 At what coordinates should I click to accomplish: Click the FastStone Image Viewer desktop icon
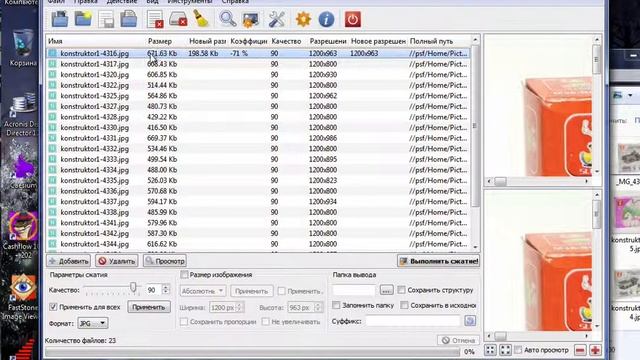[22, 297]
